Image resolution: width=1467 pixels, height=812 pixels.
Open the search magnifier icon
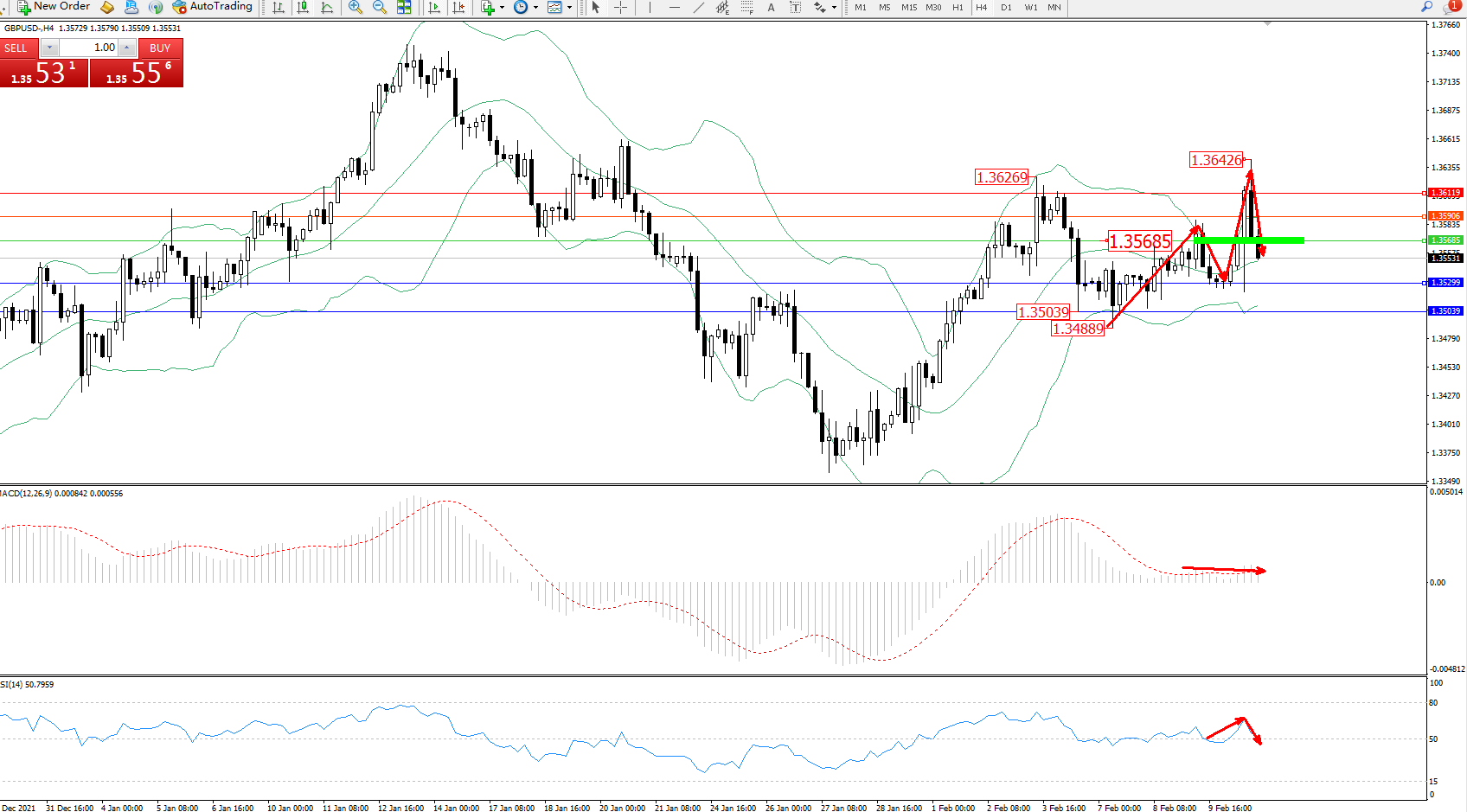pyautogui.click(x=1427, y=7)
